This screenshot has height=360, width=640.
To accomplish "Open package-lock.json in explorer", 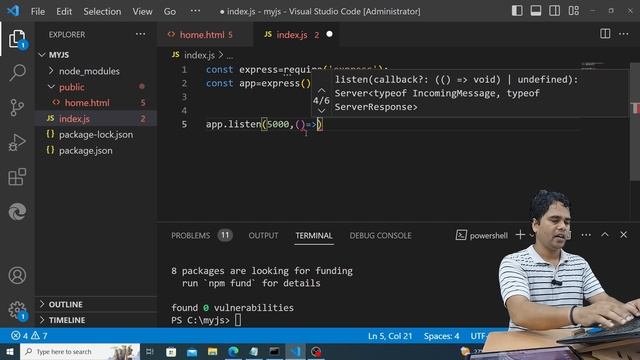I will [x=96, y=135].
